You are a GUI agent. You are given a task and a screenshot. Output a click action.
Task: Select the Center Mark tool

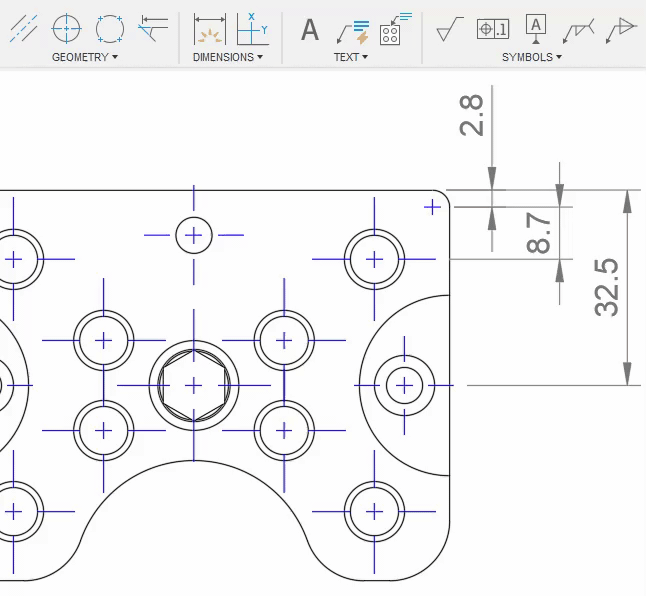(66, 28)
